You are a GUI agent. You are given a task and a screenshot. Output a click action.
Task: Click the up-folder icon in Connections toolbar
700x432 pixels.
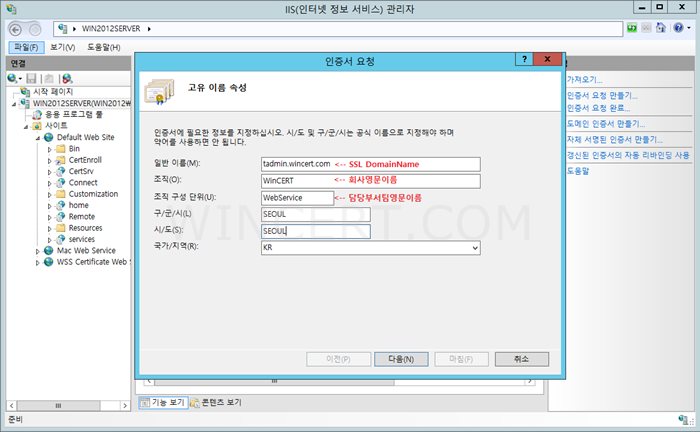[x=49, y=79]
